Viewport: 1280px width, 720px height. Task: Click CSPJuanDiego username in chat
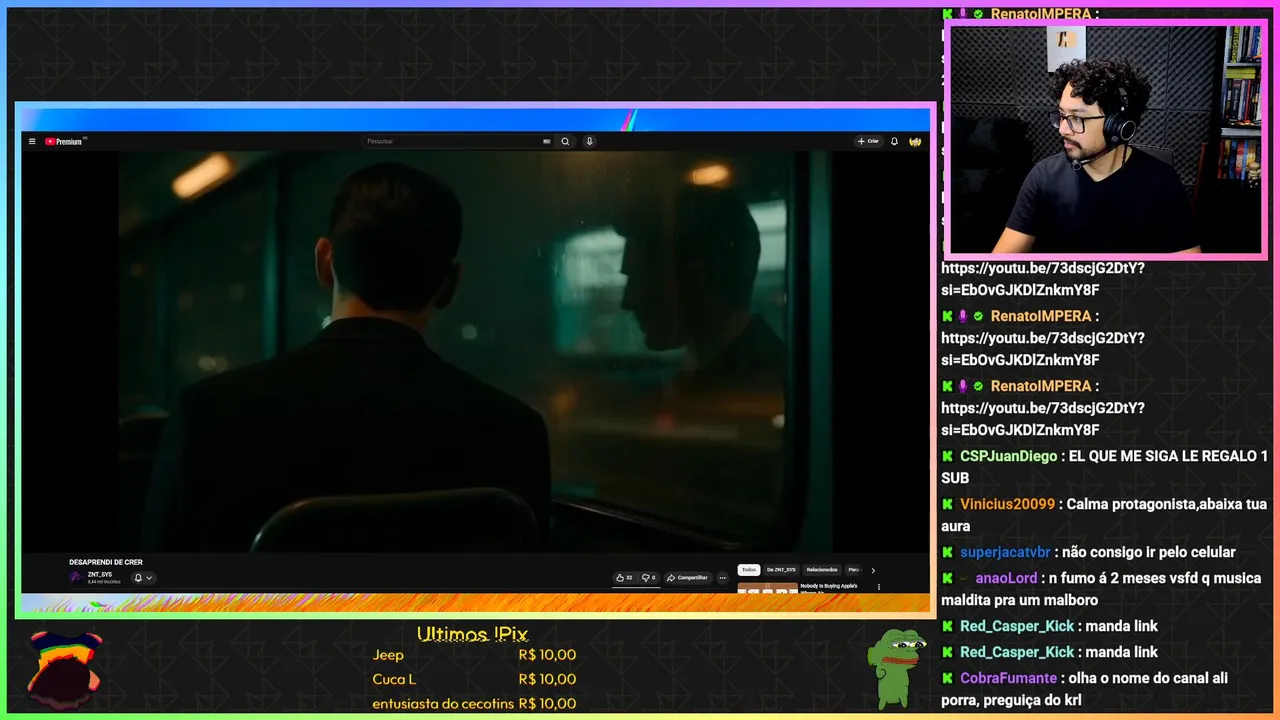[1008, 456]
